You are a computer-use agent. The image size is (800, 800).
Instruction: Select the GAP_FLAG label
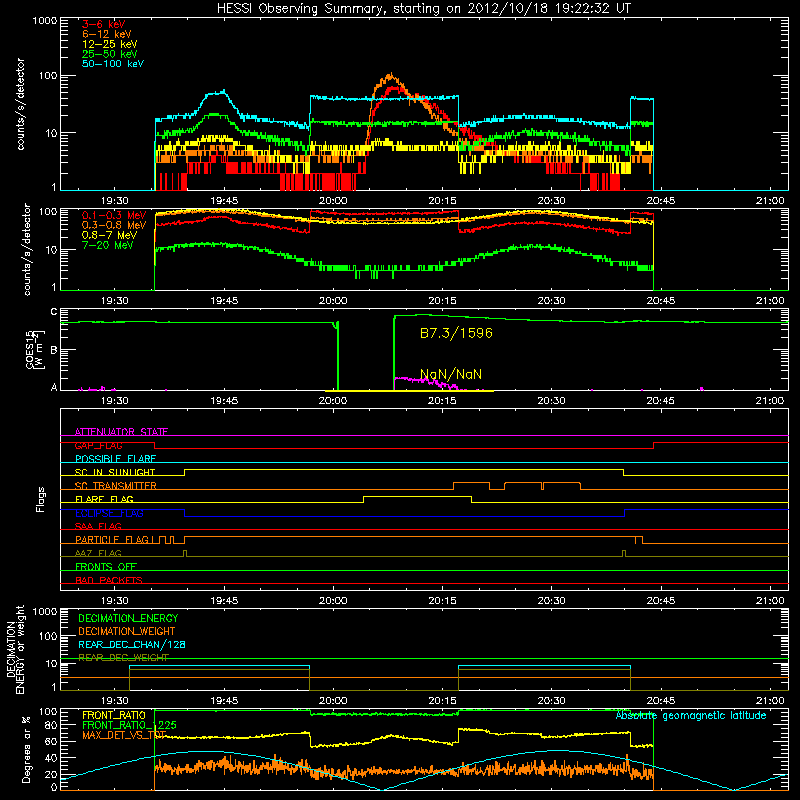98,445
